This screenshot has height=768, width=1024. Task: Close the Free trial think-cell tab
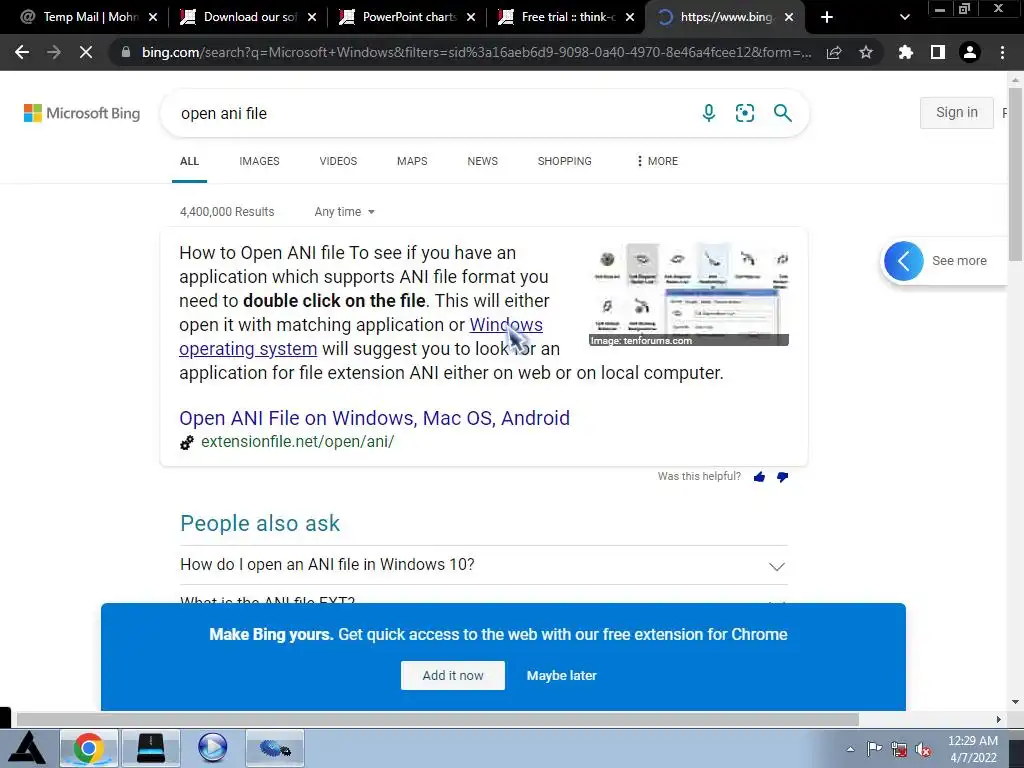coord(630,17)
